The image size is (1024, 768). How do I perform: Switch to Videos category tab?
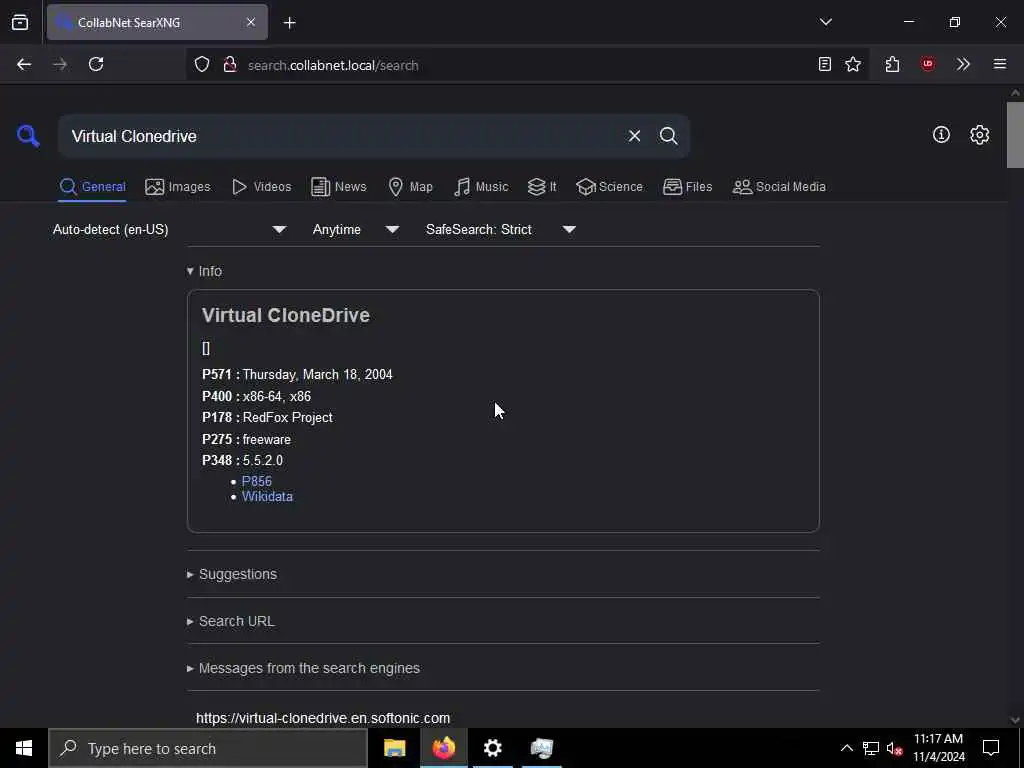261,187
